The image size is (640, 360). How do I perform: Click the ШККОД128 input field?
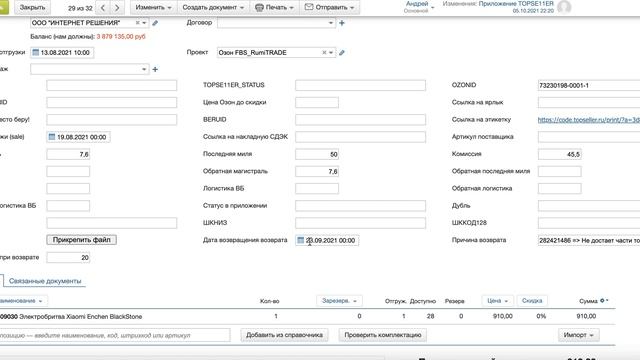(x=589, y=223)
